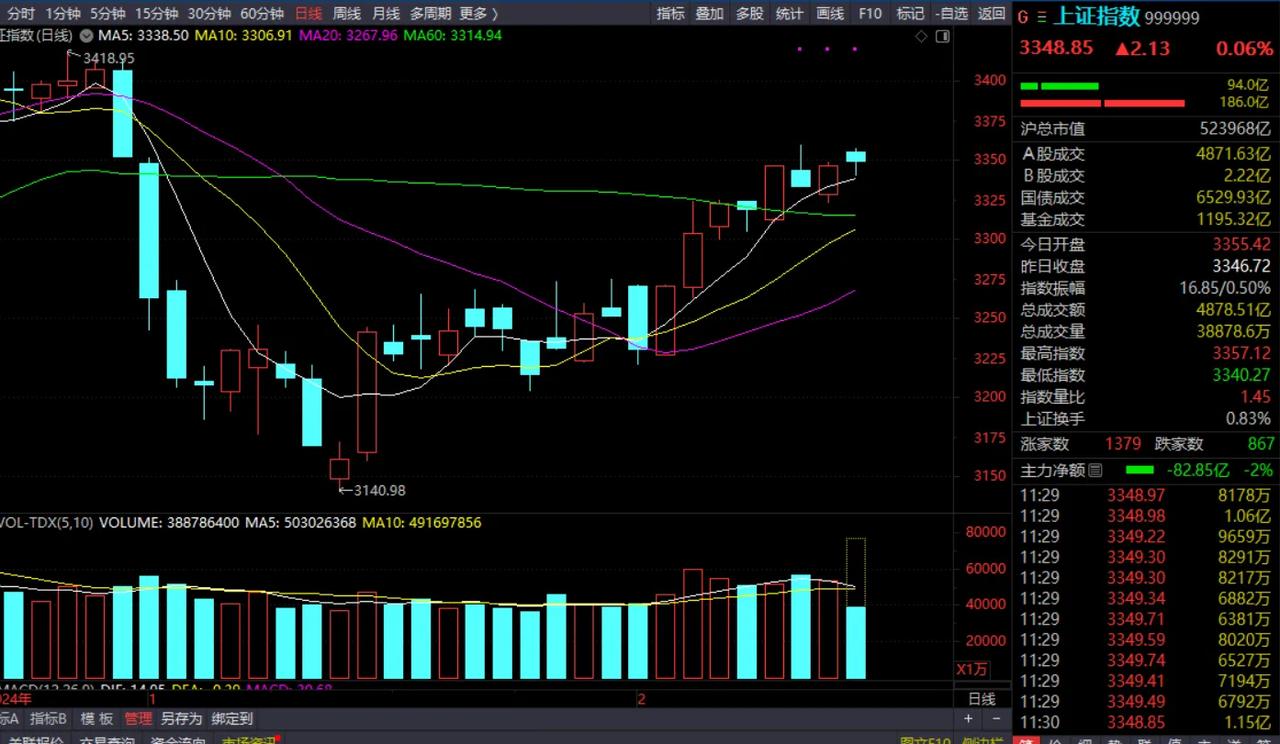Click the 日线 label at chart bottom right

click(982, 699)
